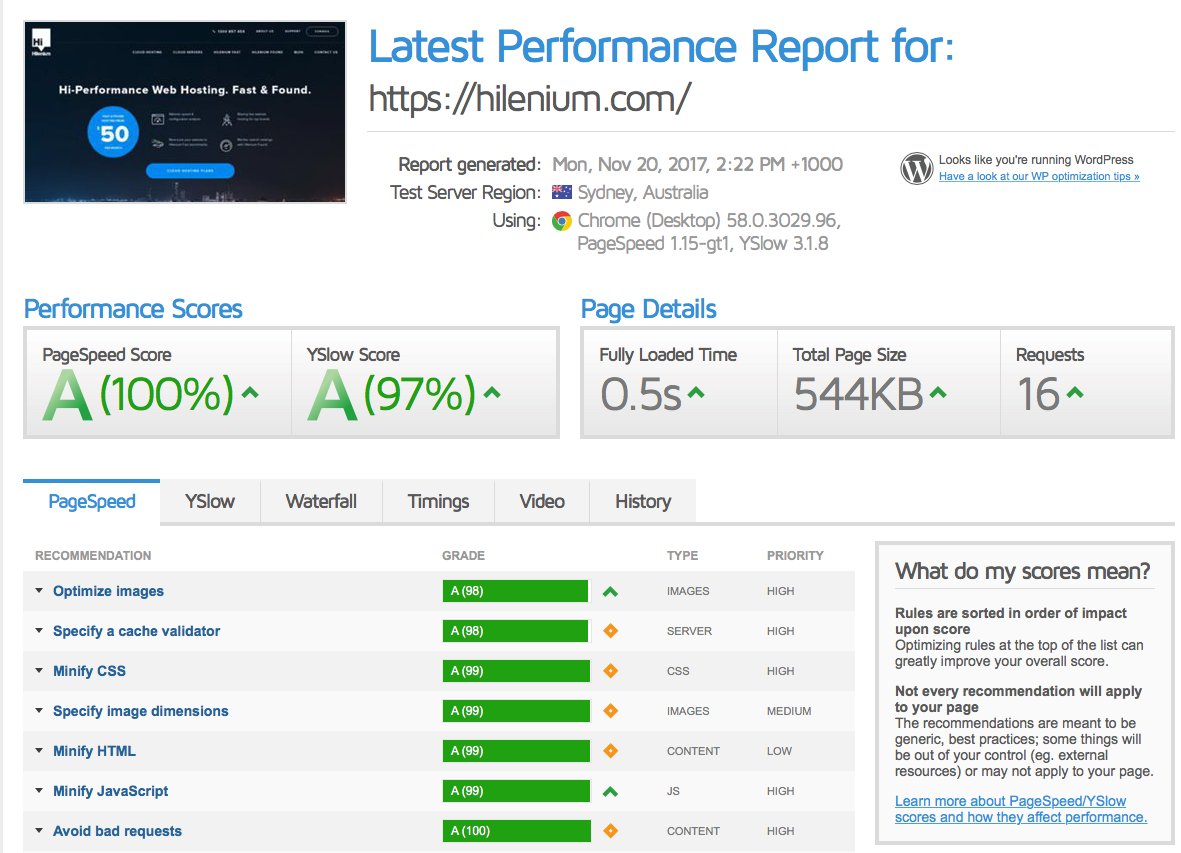
Task: Click the green arrow beside YSlow Score
Action: coord(492,392)
